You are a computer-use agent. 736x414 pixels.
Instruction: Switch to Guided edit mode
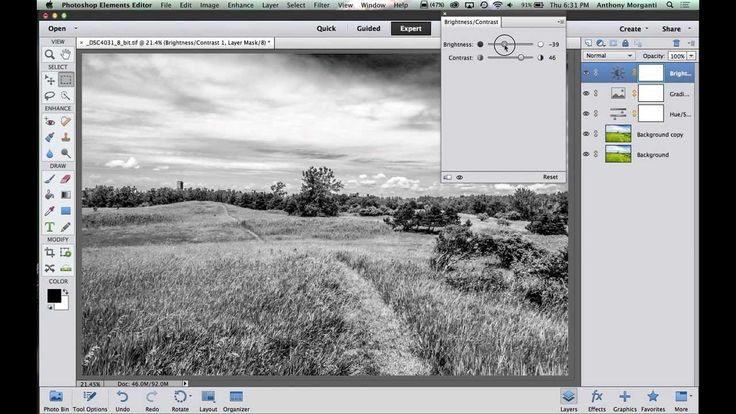pyautogui.click(x=368, y=29)
